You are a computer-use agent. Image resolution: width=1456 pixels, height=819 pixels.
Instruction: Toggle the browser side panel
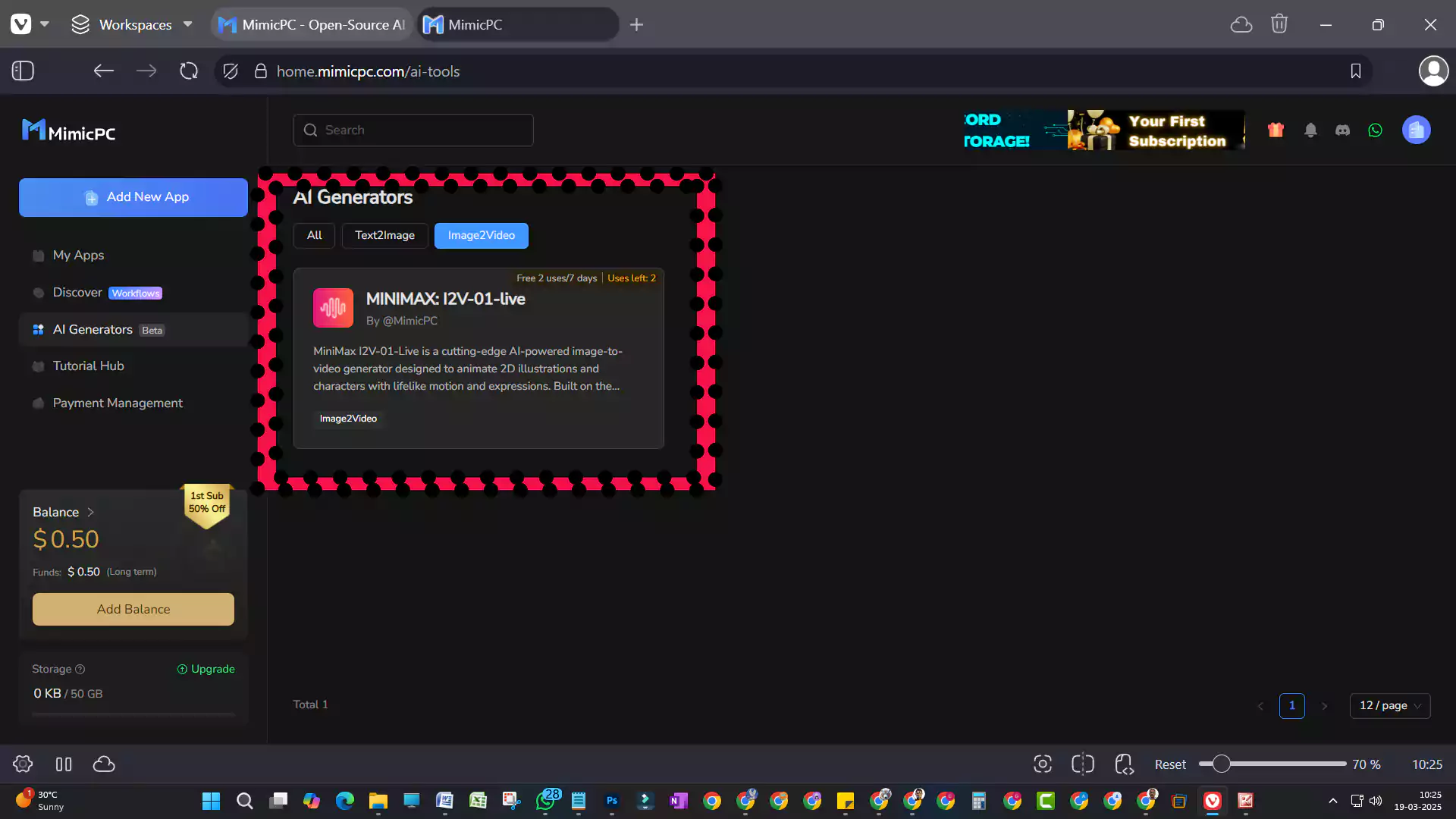pyautogui.click(x=23, y=71)
